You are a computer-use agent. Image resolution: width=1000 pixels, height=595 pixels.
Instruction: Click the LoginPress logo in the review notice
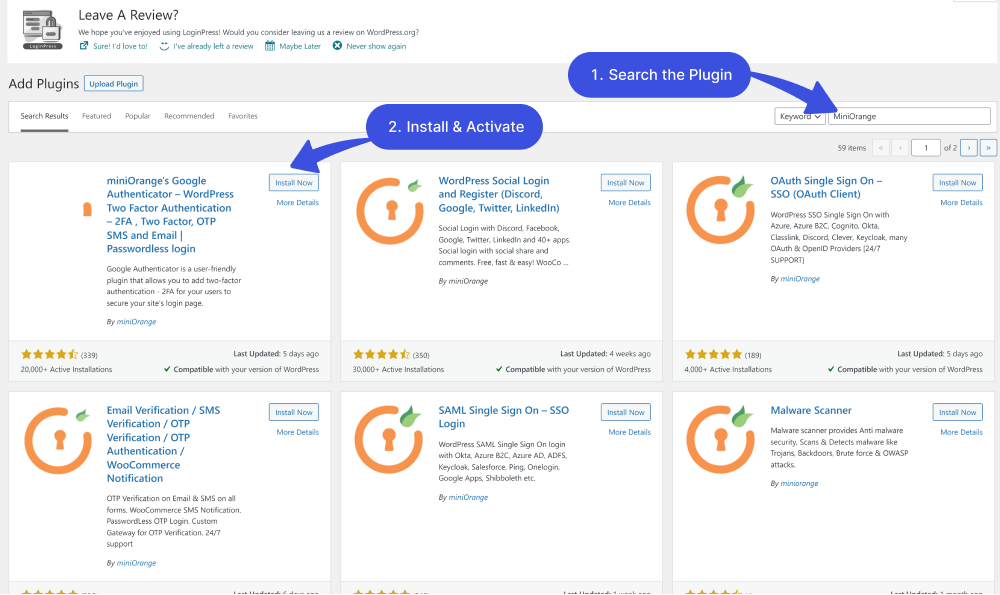tap(42, 29)
